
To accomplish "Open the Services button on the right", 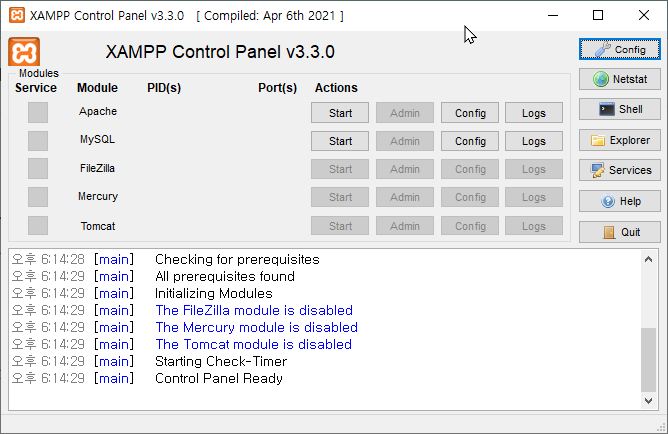I will pyautogui.click(x=619, y=170).
